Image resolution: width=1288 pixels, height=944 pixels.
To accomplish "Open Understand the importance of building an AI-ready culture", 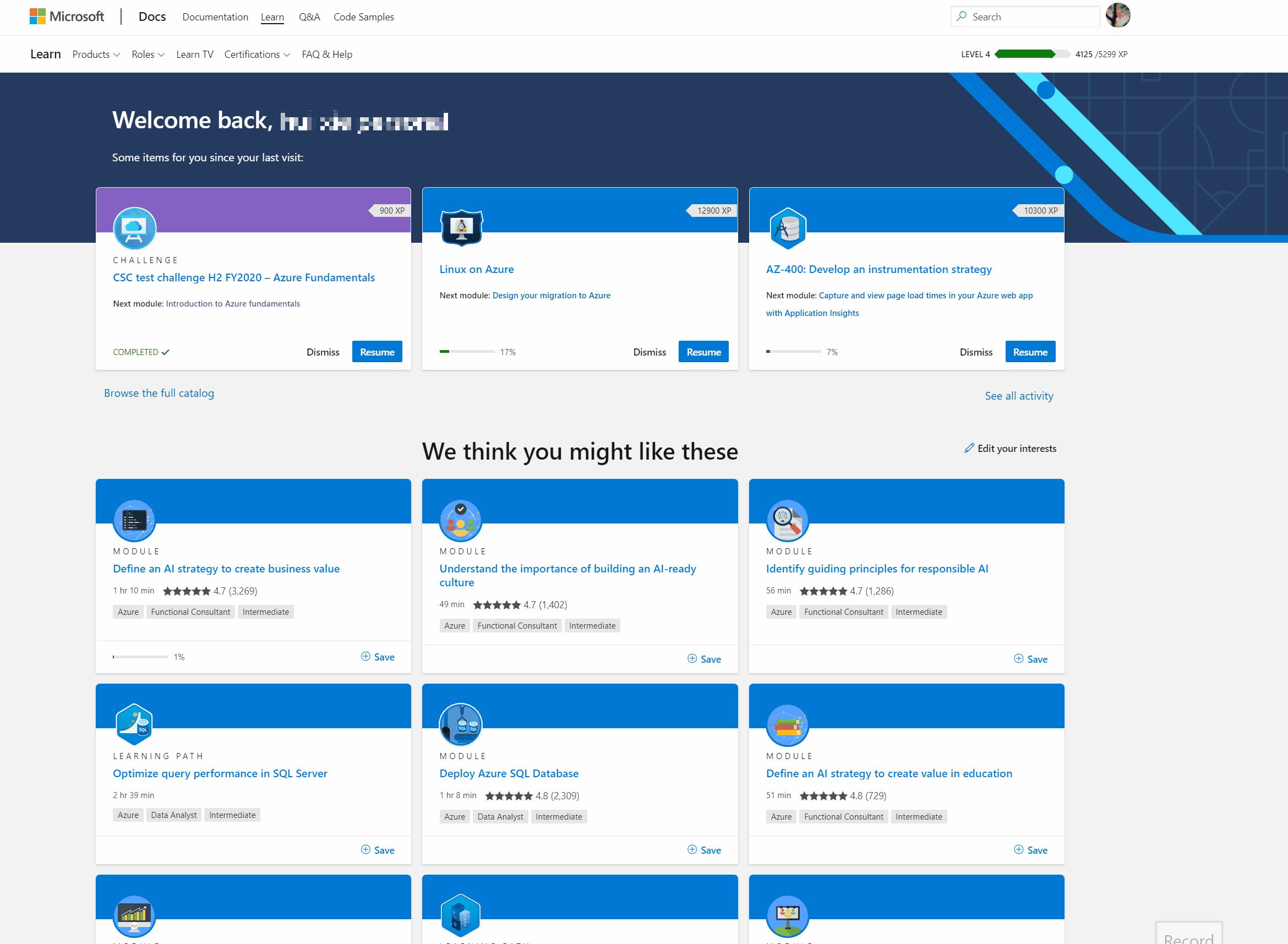I will (x=568, y=575).
